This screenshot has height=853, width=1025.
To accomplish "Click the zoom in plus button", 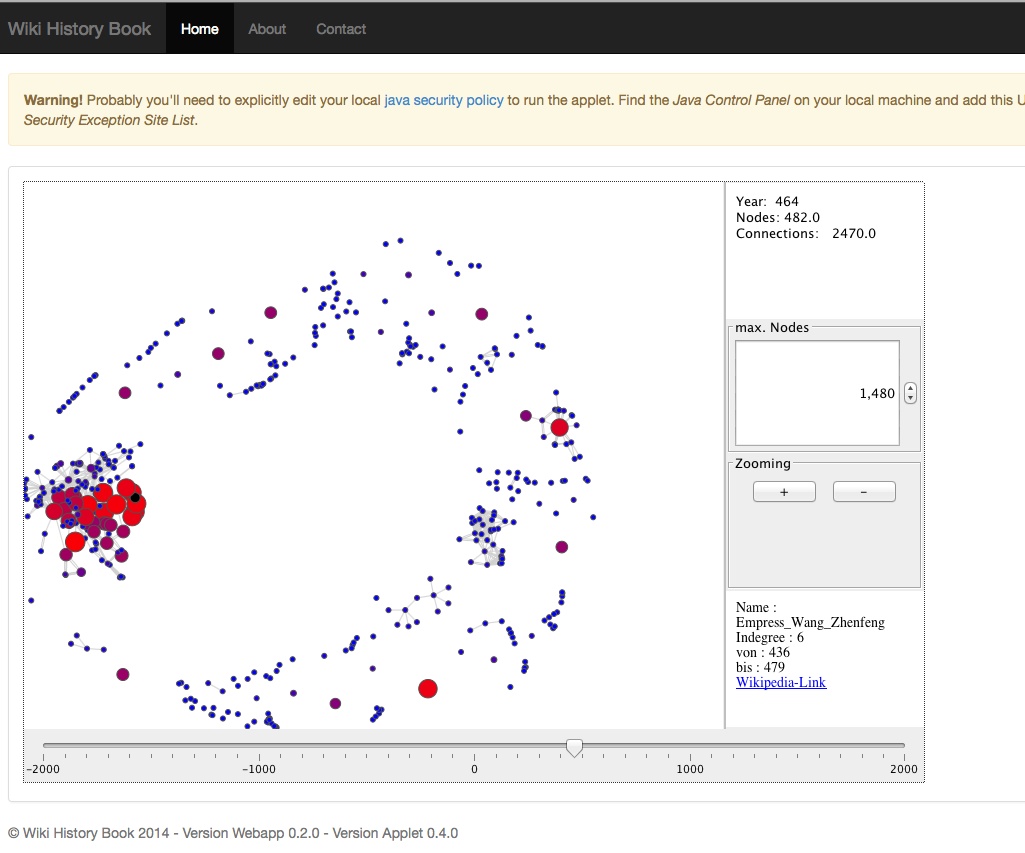I will click(x=784, y=492).
